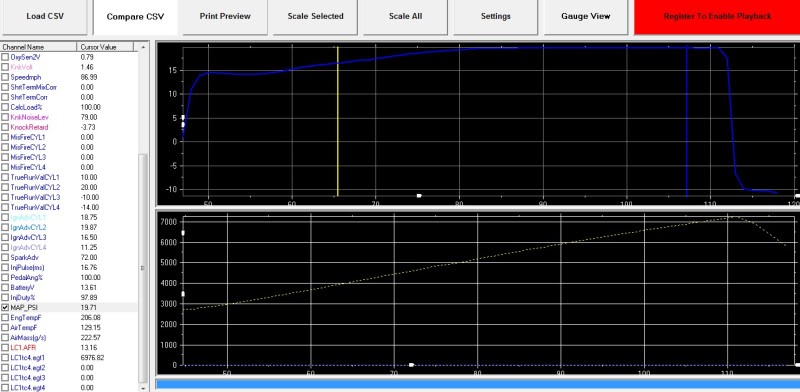Check the InjPulse(ms) checkbox
This screenshot has width=800, height=392.
[5, 267]
